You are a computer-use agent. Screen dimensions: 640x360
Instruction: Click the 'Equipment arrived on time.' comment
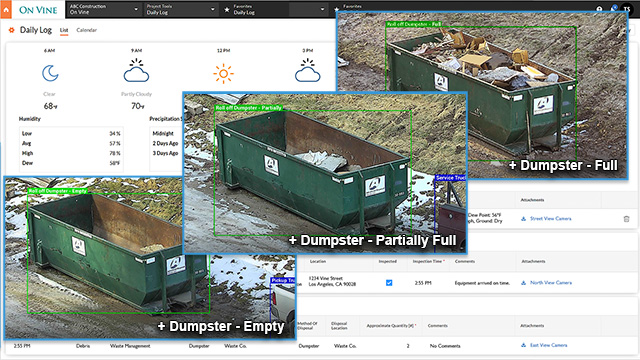point(482,283)
